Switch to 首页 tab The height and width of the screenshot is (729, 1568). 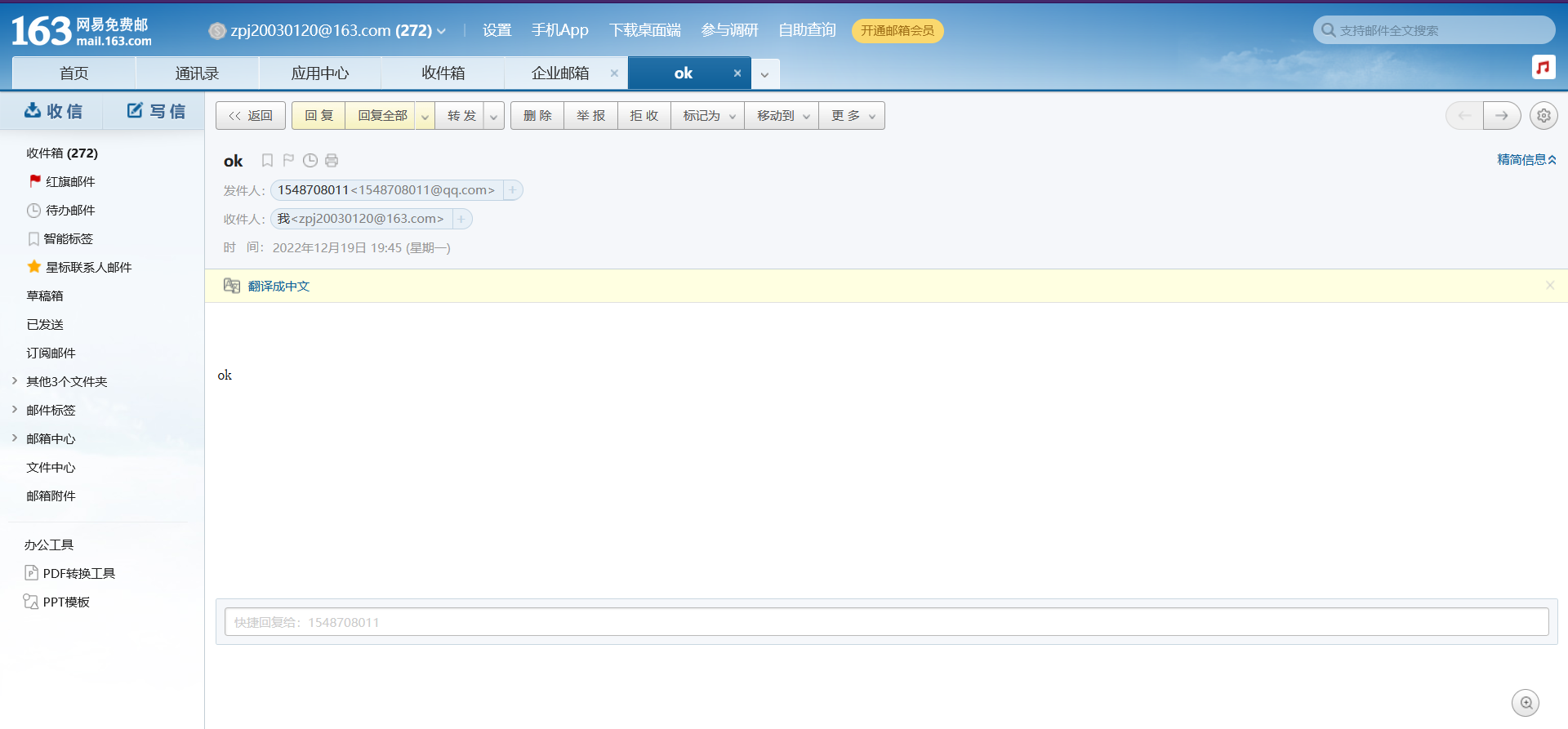click(74, 73)
